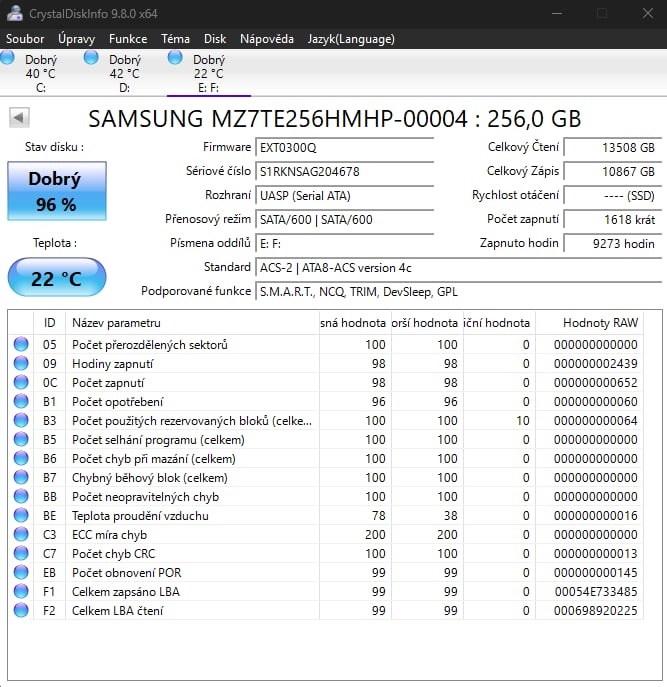The image size is (667, 687).
Task: Click status orb for drive D:
Action: [x=91, y=57]
